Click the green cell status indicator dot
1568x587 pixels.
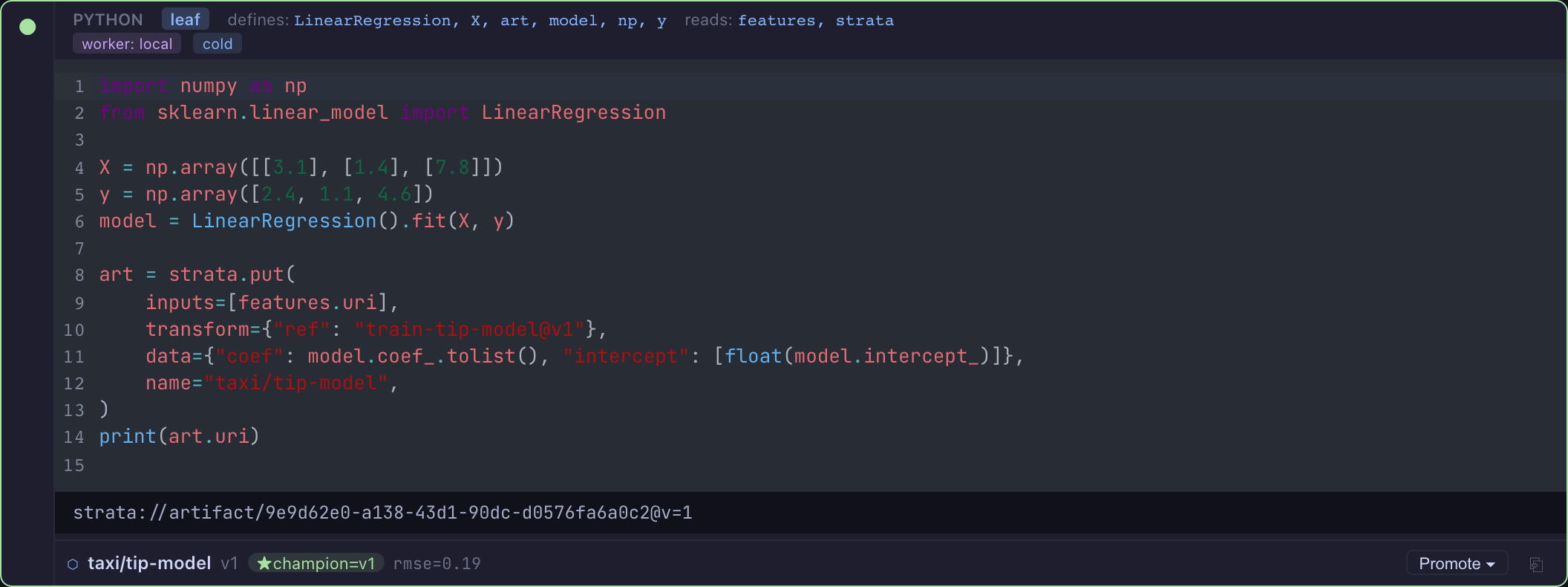(x=27, y=27)
